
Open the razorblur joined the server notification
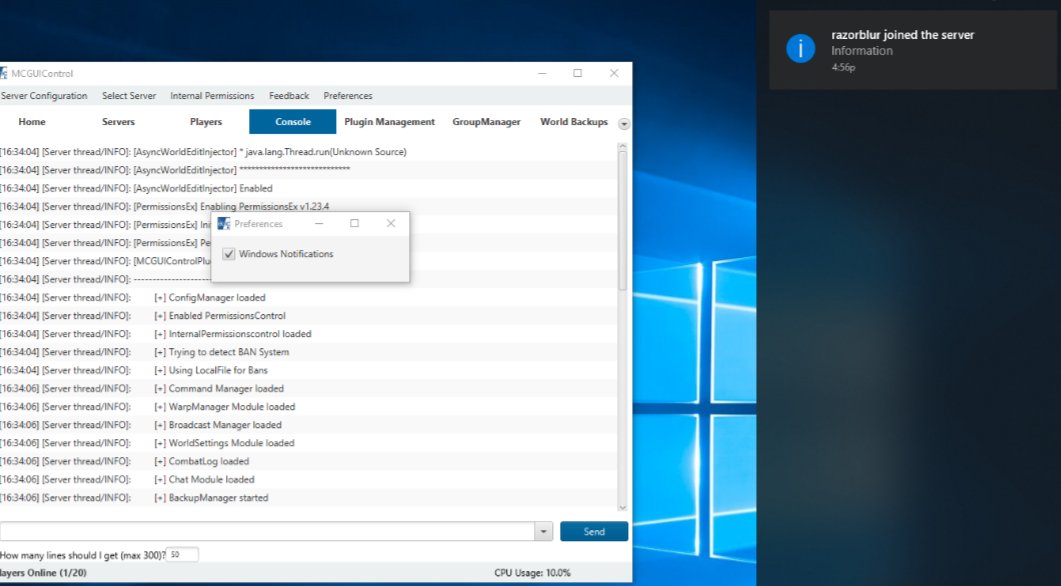click(902, 50)
